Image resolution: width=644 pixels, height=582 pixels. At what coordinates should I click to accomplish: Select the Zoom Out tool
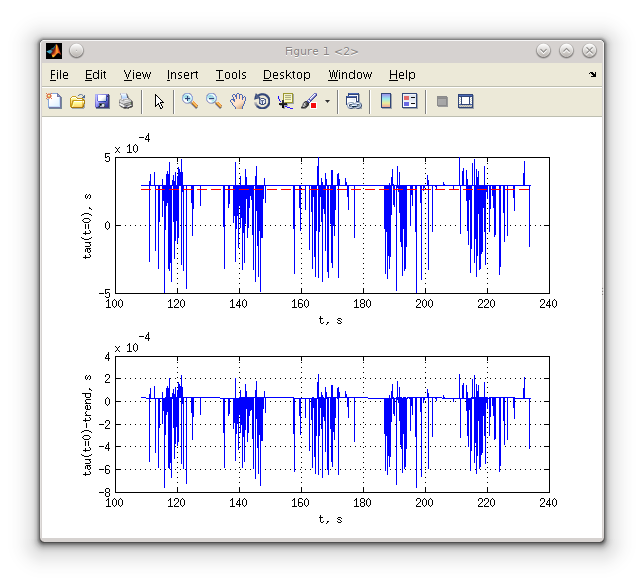click(213, 101)
